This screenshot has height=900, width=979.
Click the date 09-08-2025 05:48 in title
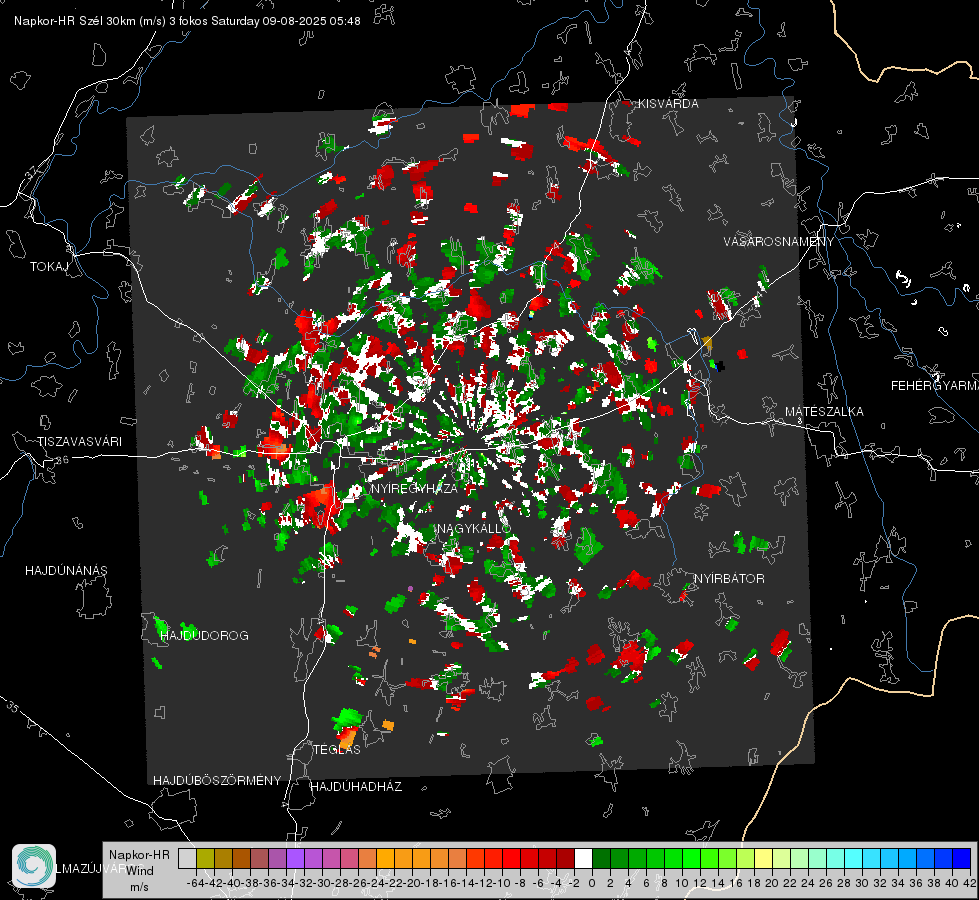(311, 21)
